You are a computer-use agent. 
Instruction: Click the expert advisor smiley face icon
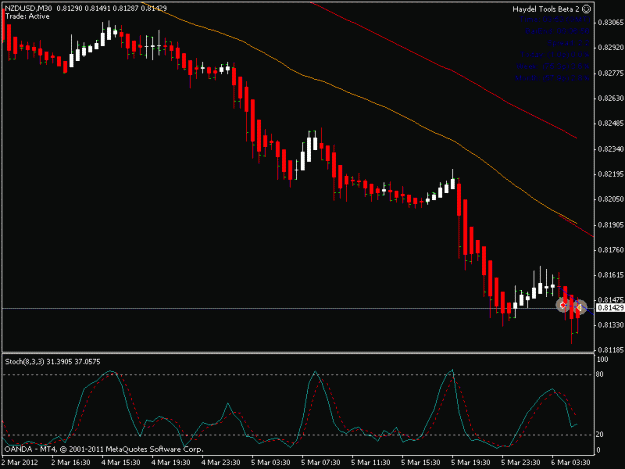coord(587,9)
